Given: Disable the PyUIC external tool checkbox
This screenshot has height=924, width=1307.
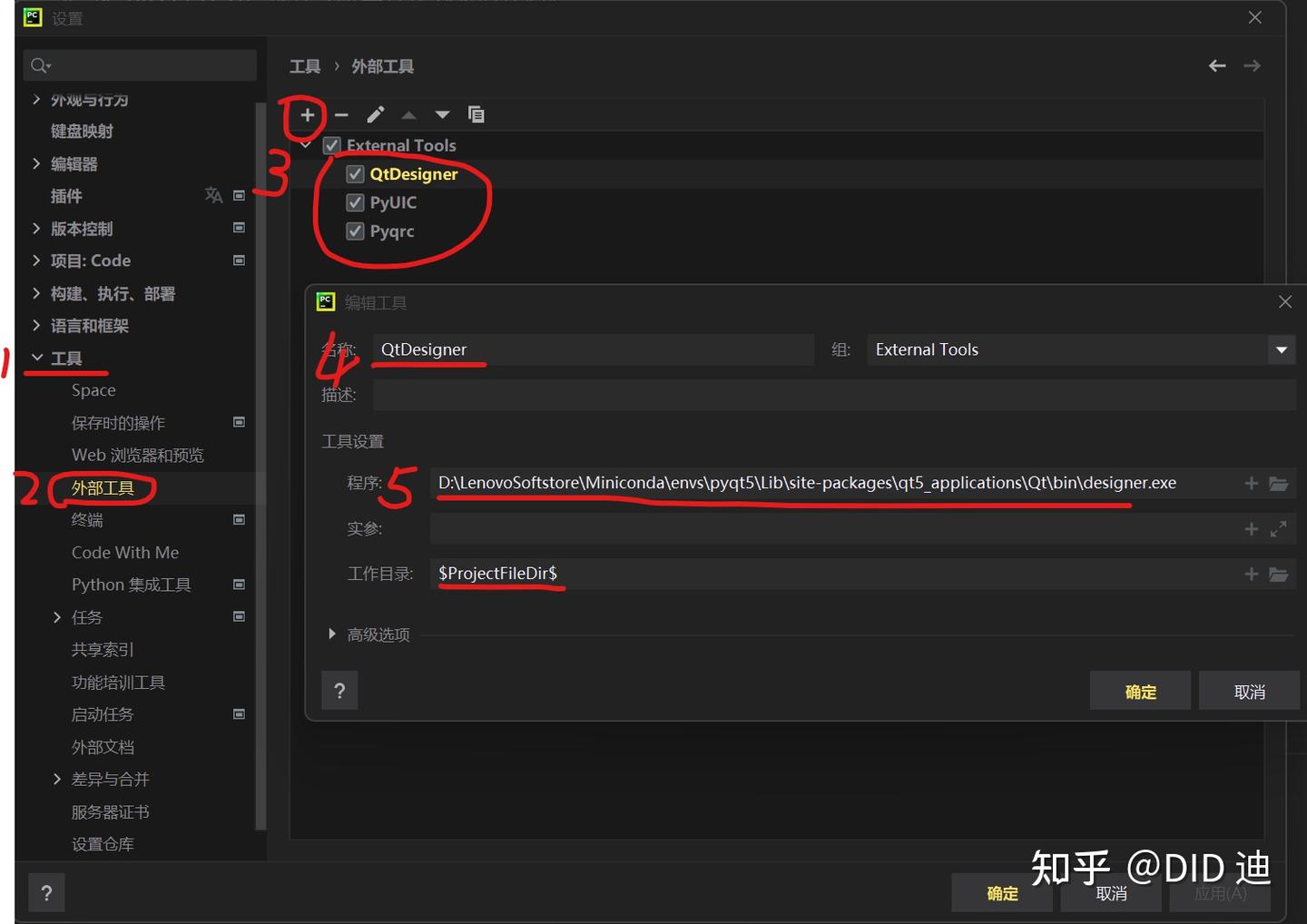Looking at the screenshot, I should [355, 202].
